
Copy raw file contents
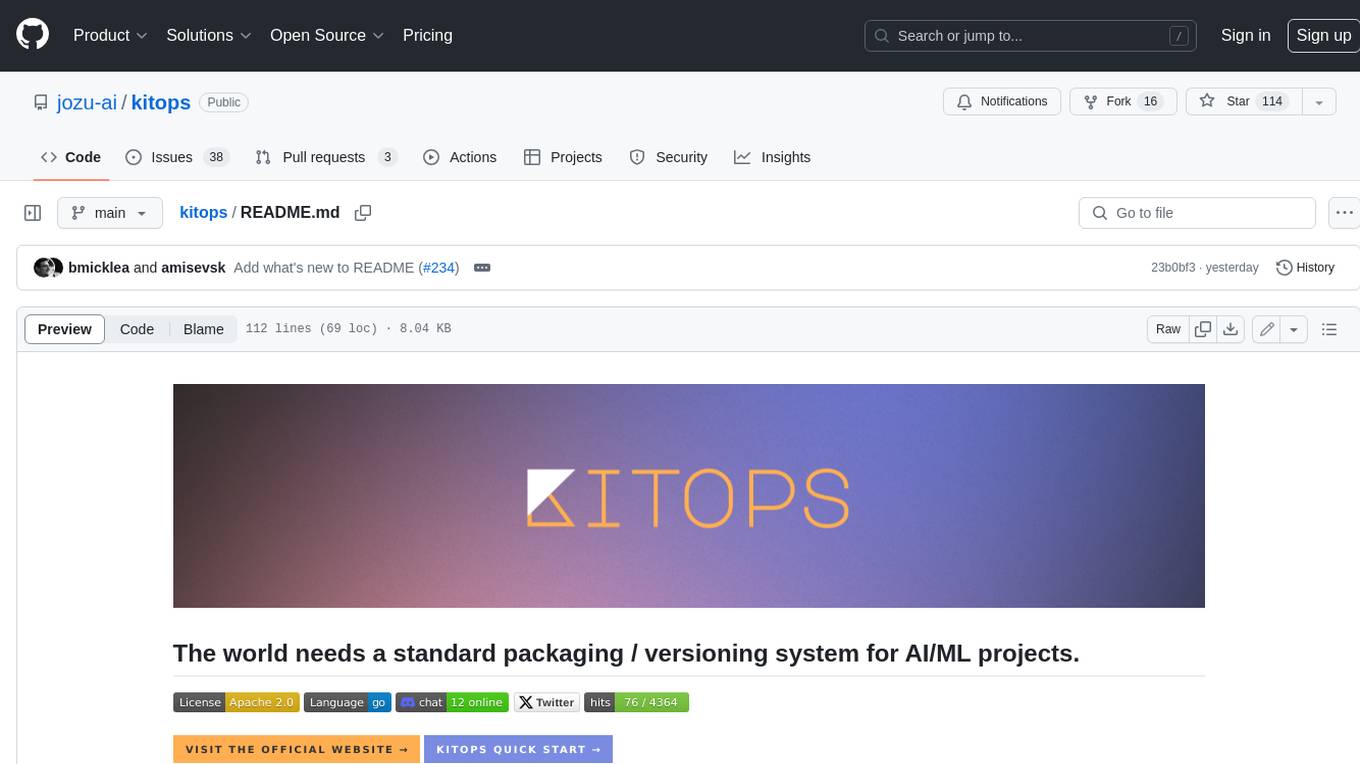tap(1203, 329)
